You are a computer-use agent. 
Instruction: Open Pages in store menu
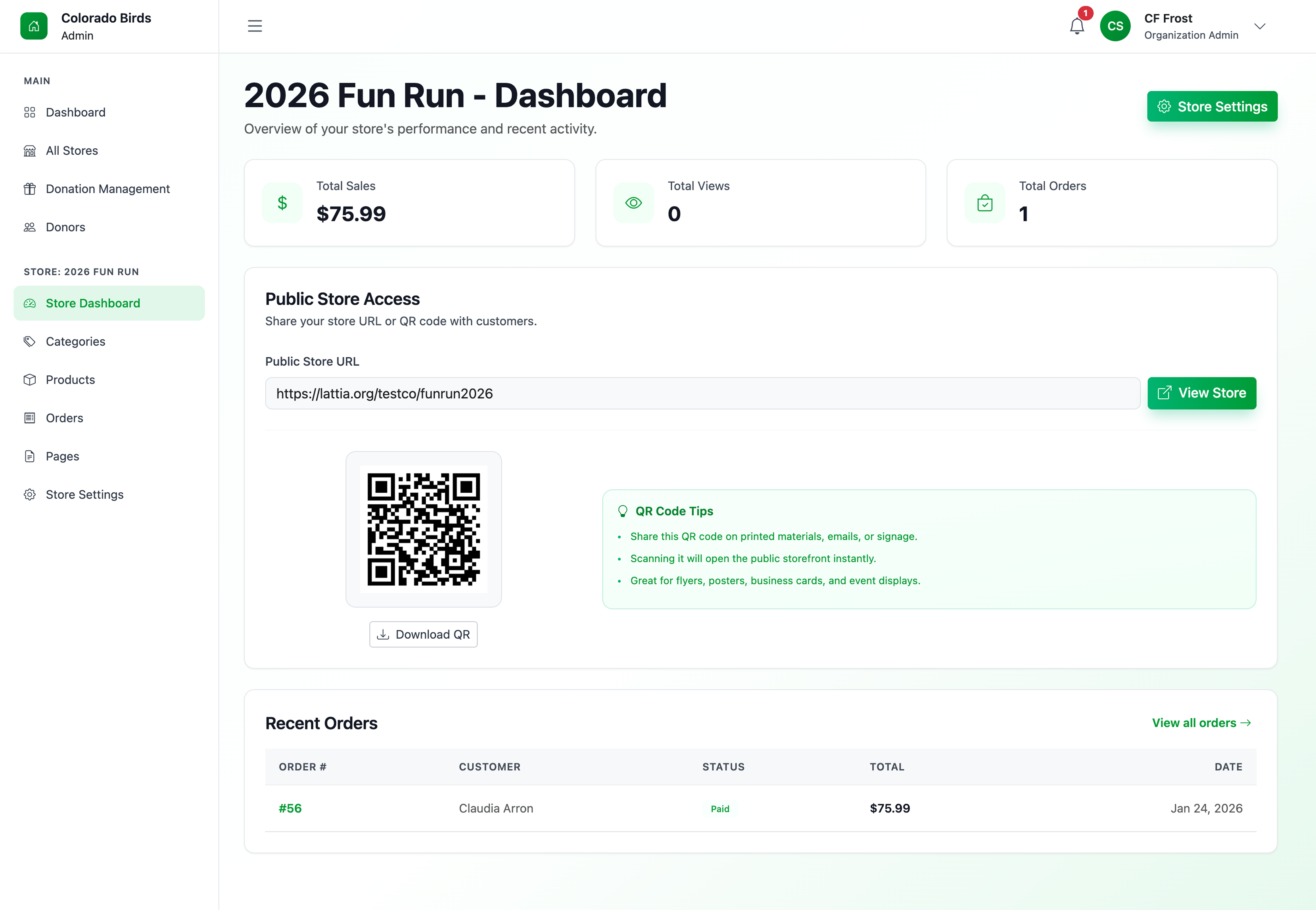(x=62, y=456)
